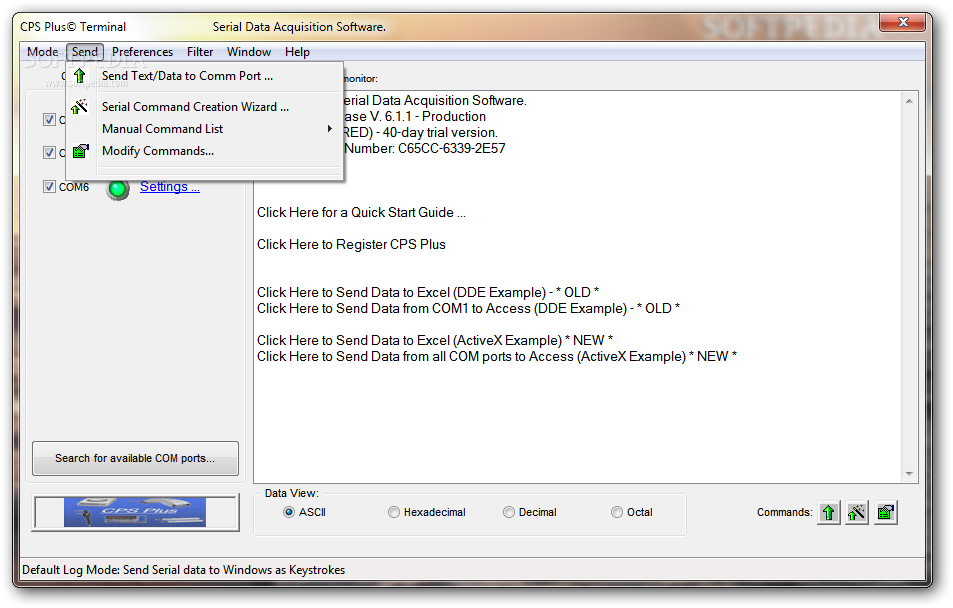Click the serial number C65CC-6339-2E57 text
The image size is (953, 608).
point(452,148)
